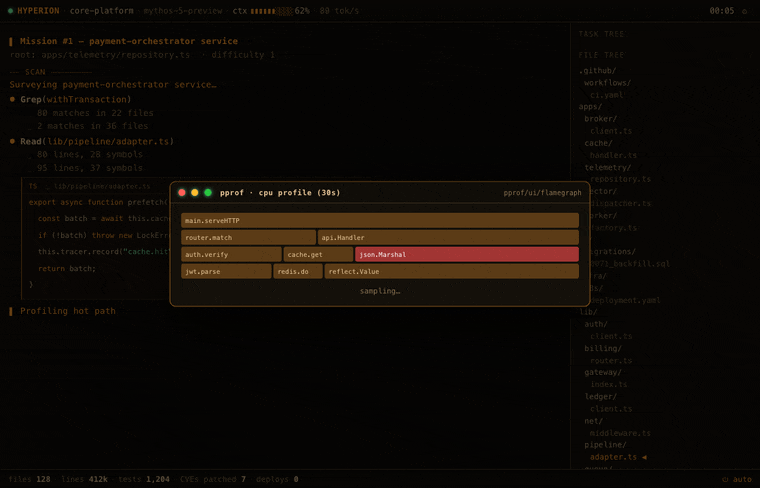Expand the net/ folder
The image size is (760, 488).
click(594, 421)
